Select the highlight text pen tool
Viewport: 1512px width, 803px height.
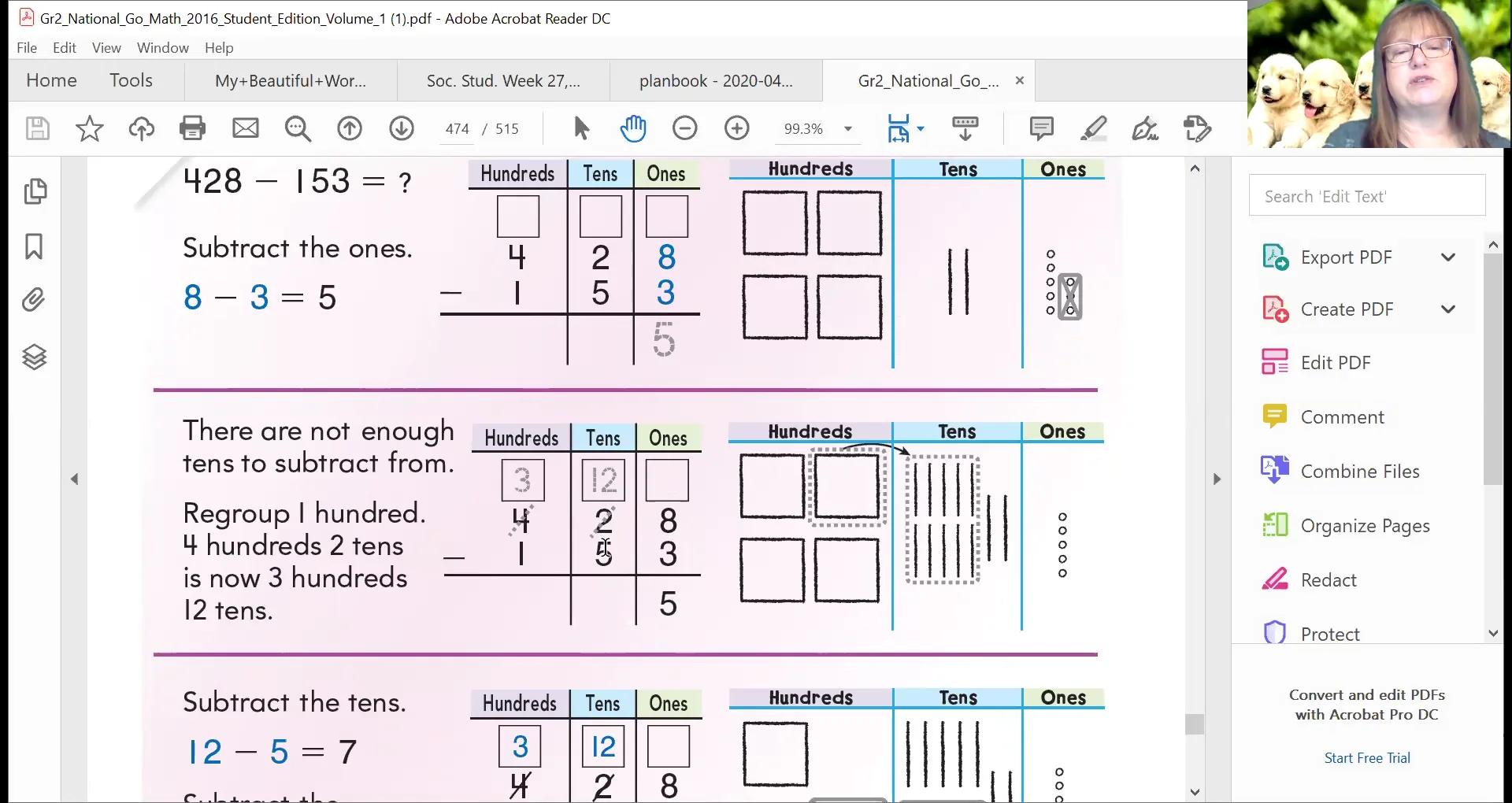(1093, 128)
